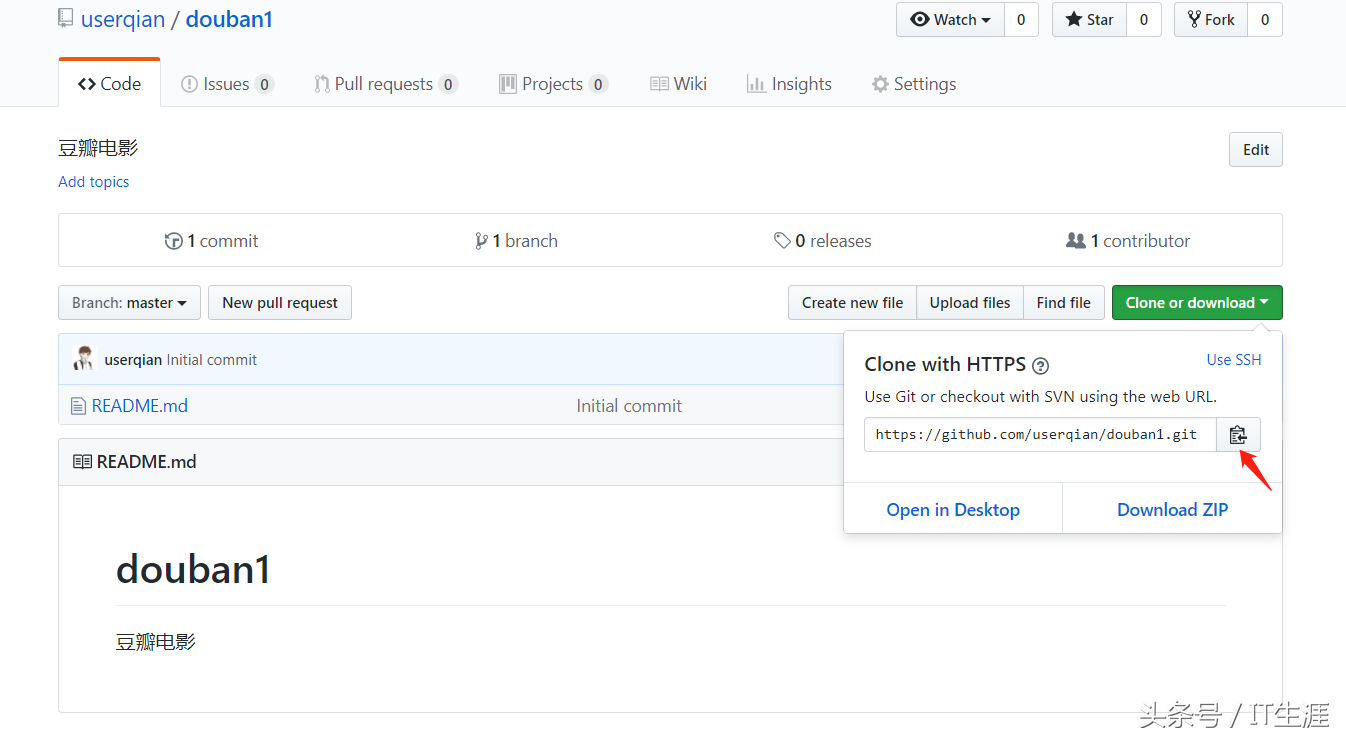Click Download ZIP
The width and height of the screenshot is (1346, 739).
point(1172,510)
